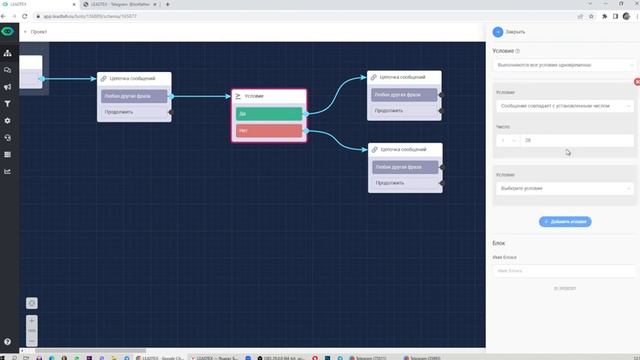The width and height of the screenshot is (640, 360).
Task: Open browser extensions puzzle icon
Action: [x=604, y=16]
